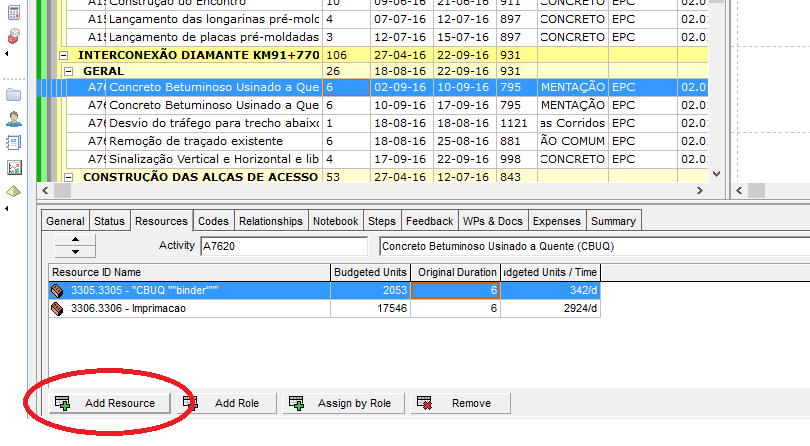Open the Feedback tab

click(429, 221)
